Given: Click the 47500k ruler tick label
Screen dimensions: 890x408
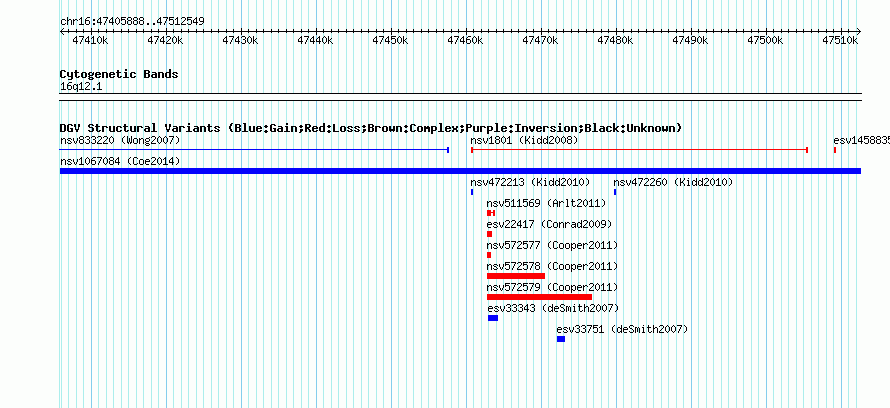Looking at the screenshot, I should click(x=766, y=40).
